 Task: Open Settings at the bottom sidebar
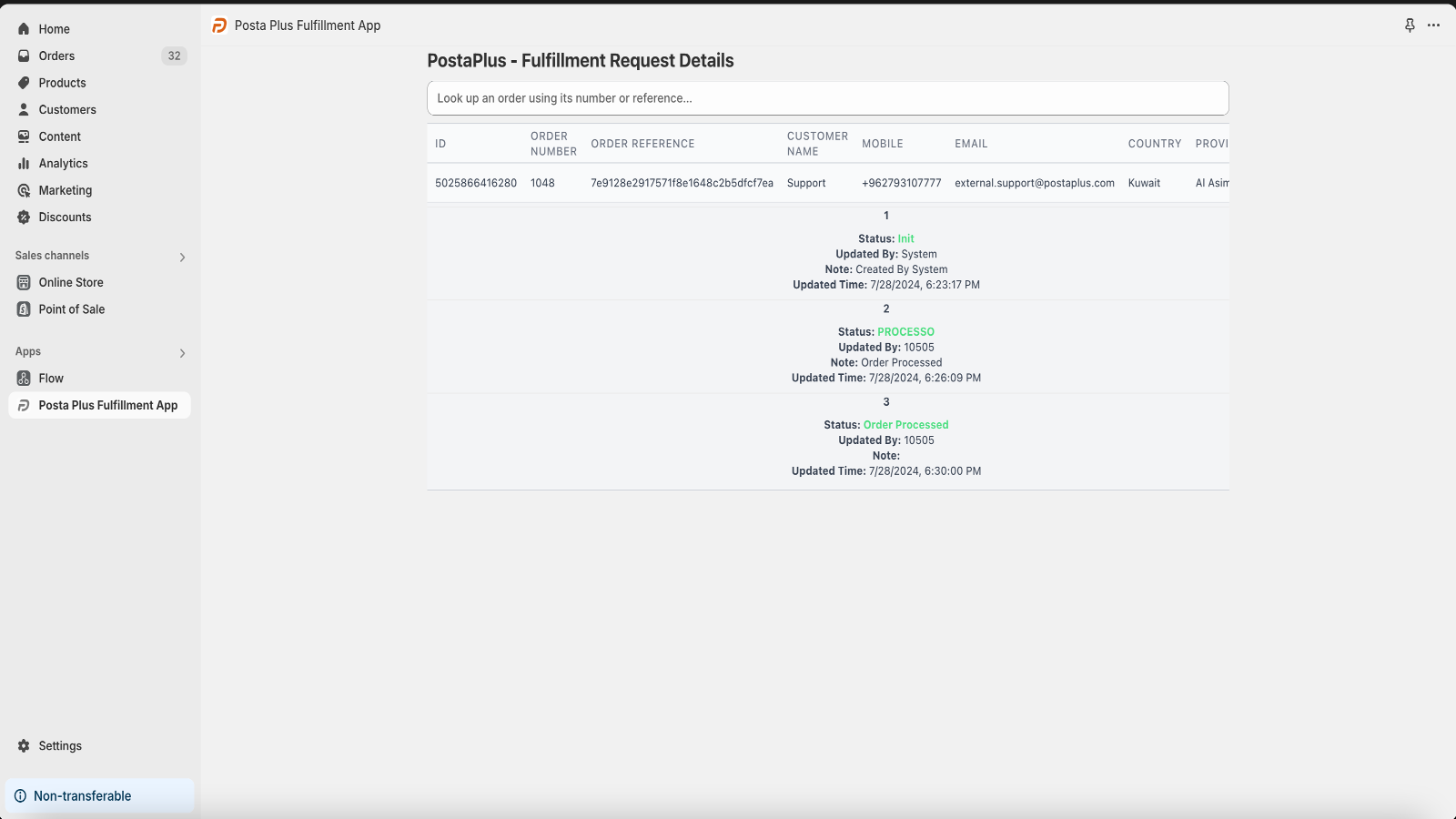click(60, 745)
